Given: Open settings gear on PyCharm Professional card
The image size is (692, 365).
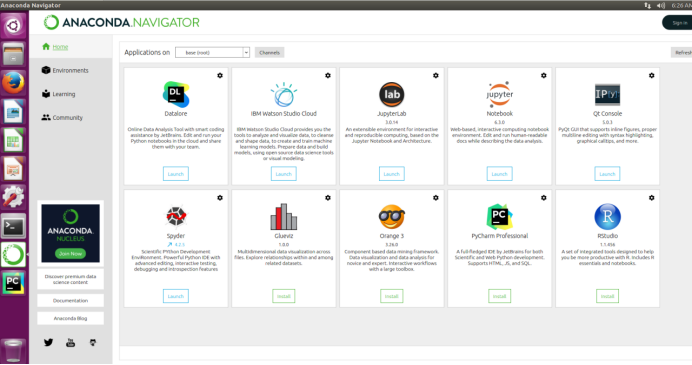Looking at the screenshot, I should click(543, 198).
